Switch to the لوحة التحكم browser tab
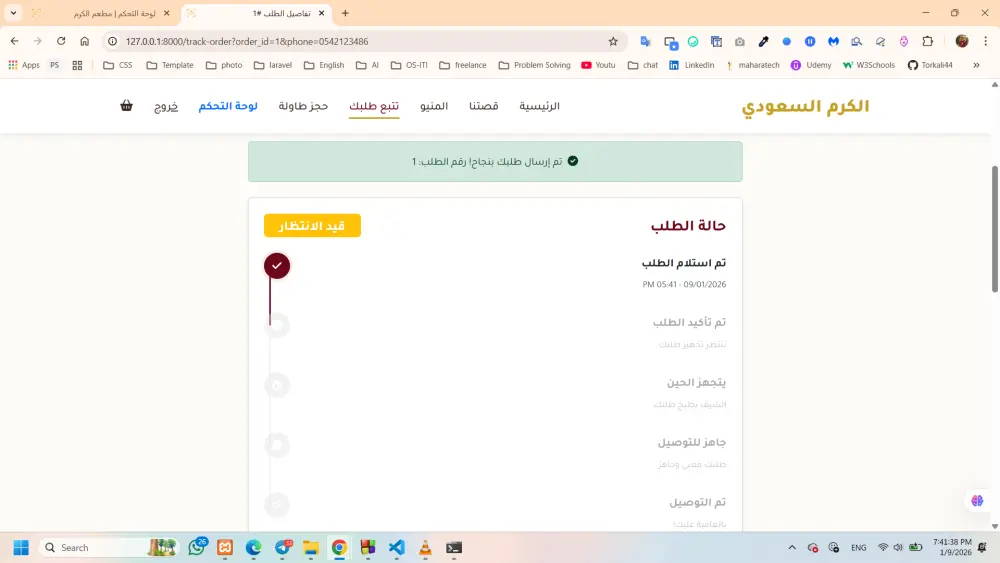This screenshot has width=1000, height=563. 102,13
